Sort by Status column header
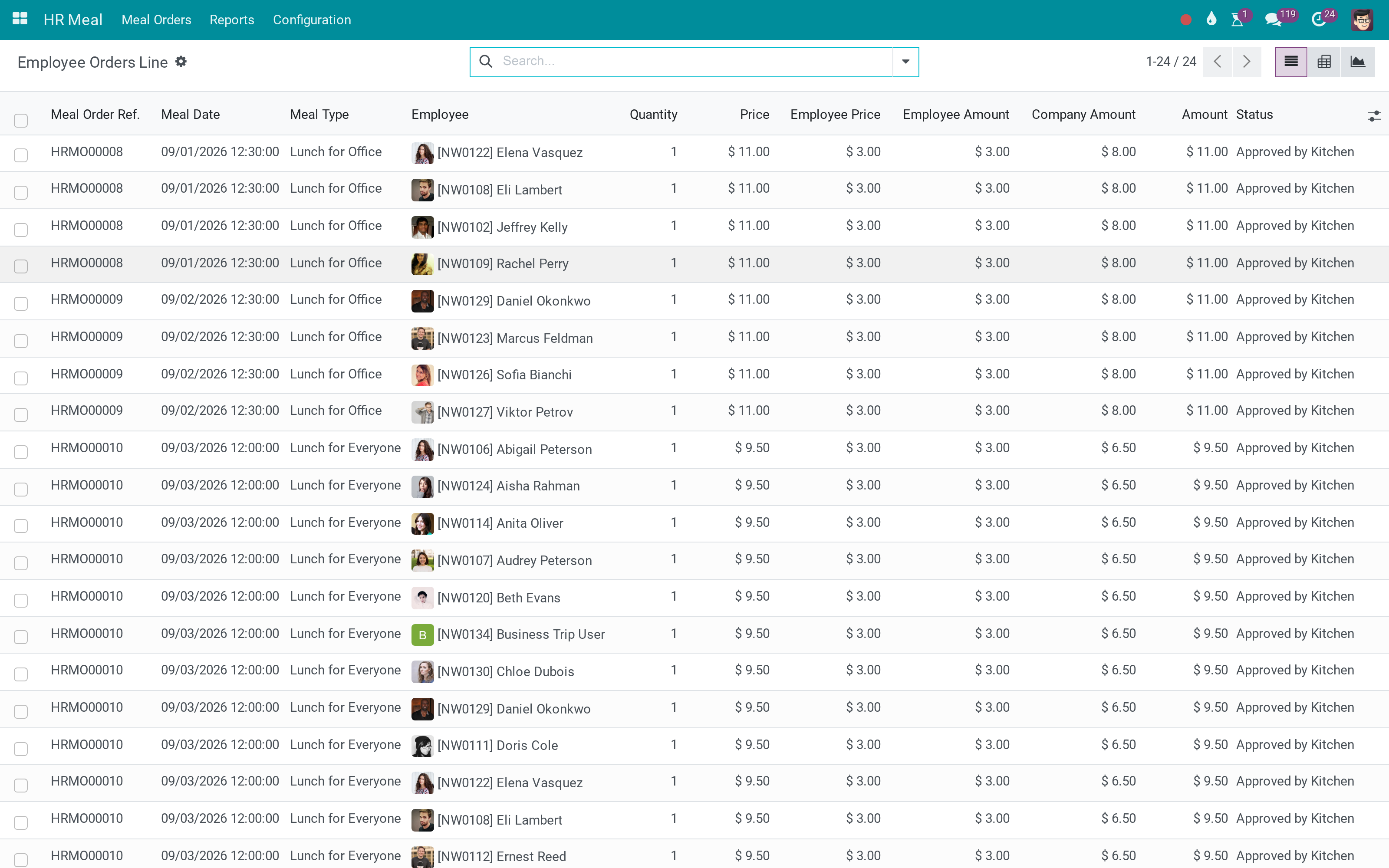Image resolution: width=1389 pixels, height=868 pixels. (1254, 114)
